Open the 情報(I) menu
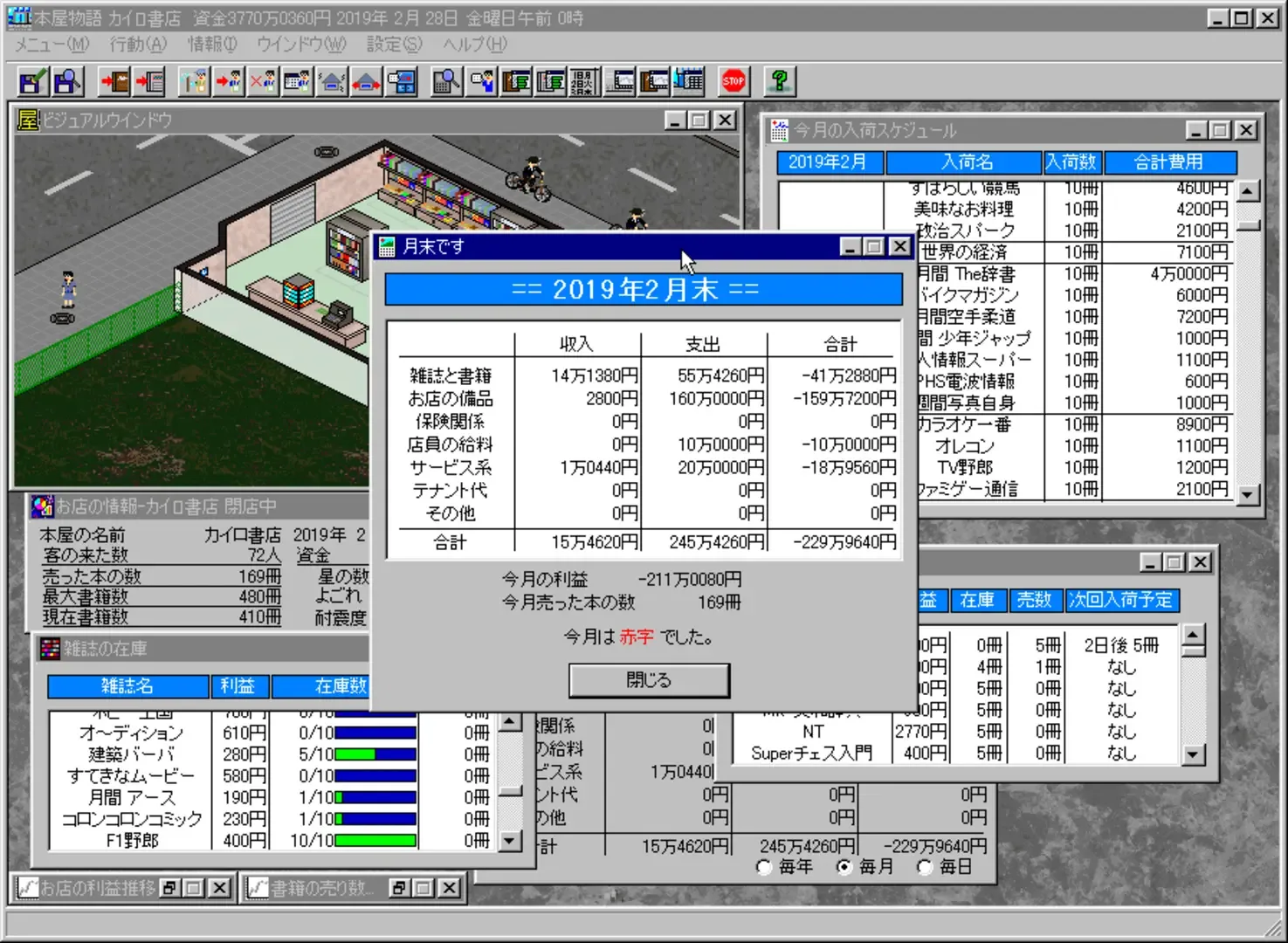Viewport: 1288px width, 943px height. (x=212, y=44)
